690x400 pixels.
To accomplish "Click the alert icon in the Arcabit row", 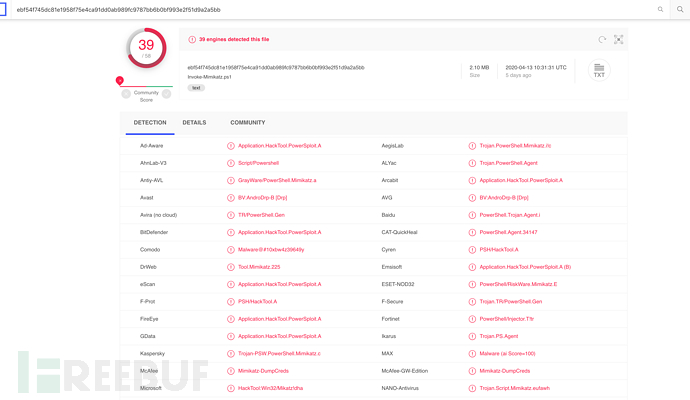I will 472,180.
